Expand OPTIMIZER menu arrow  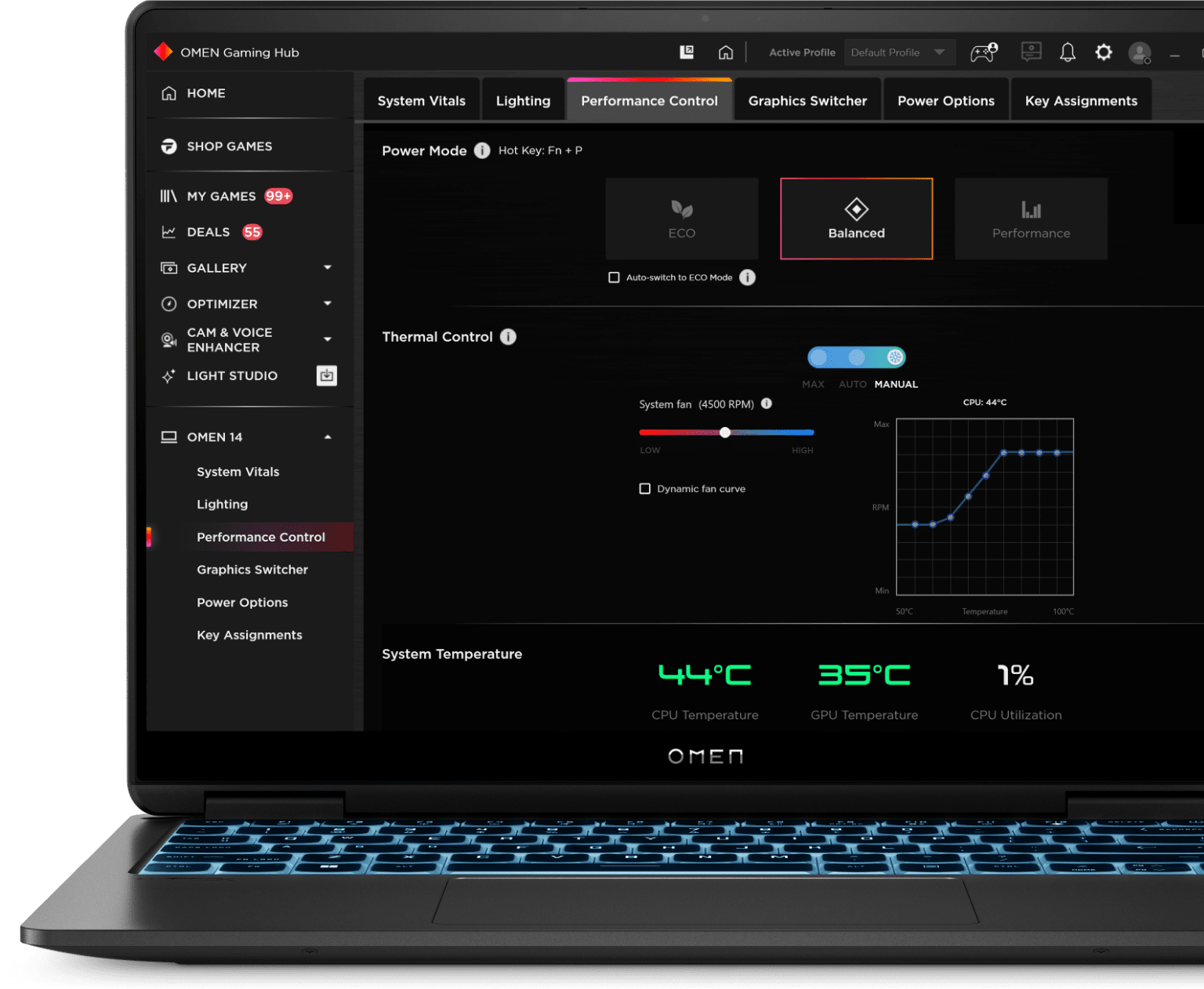click(x=328, y=304)
